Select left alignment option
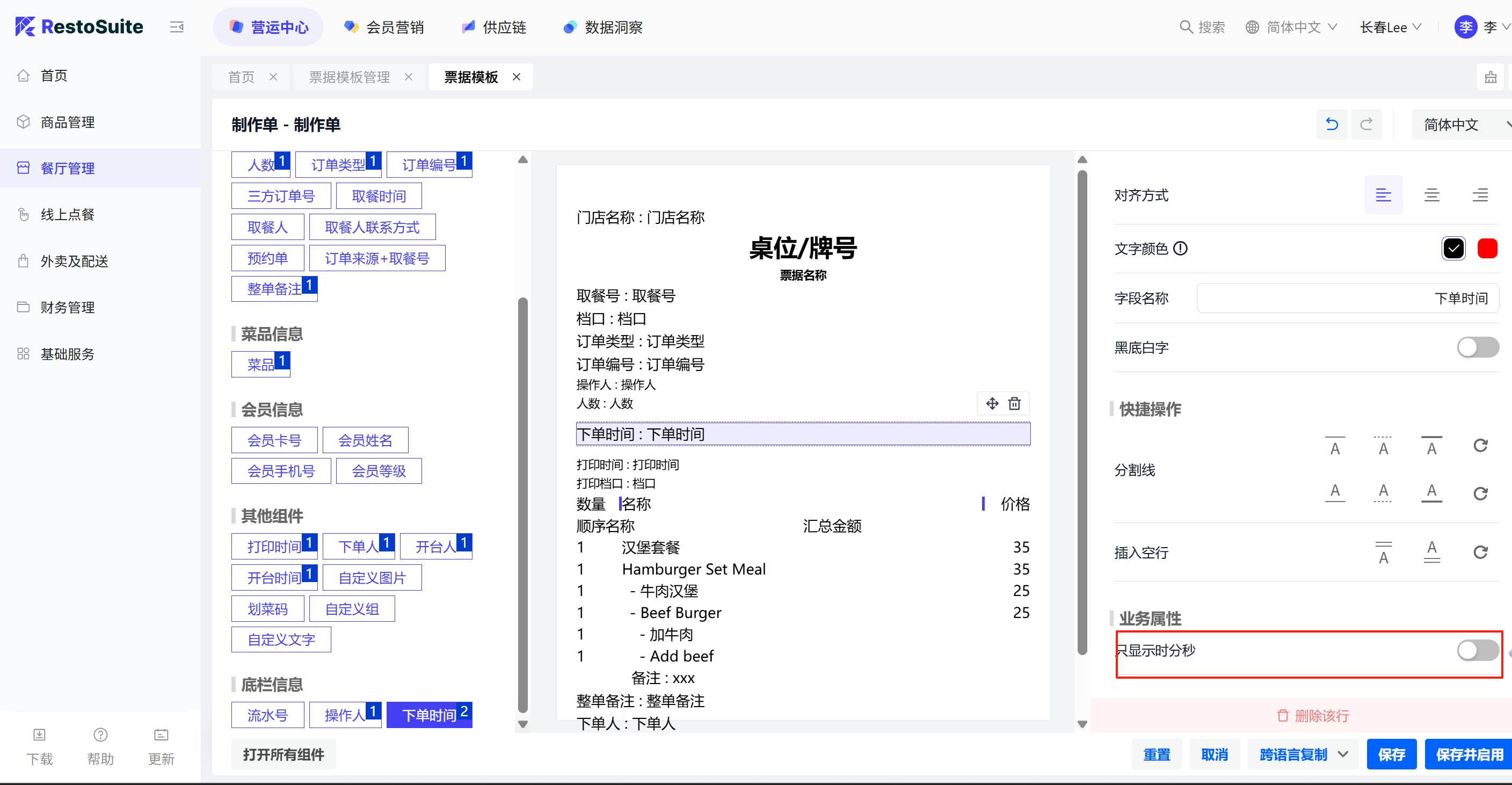Screen dimensions: 1512x785 point(1383,195)
